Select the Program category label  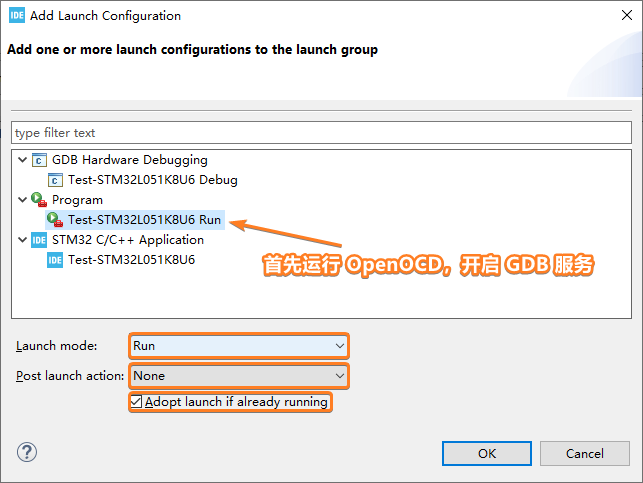77,200
